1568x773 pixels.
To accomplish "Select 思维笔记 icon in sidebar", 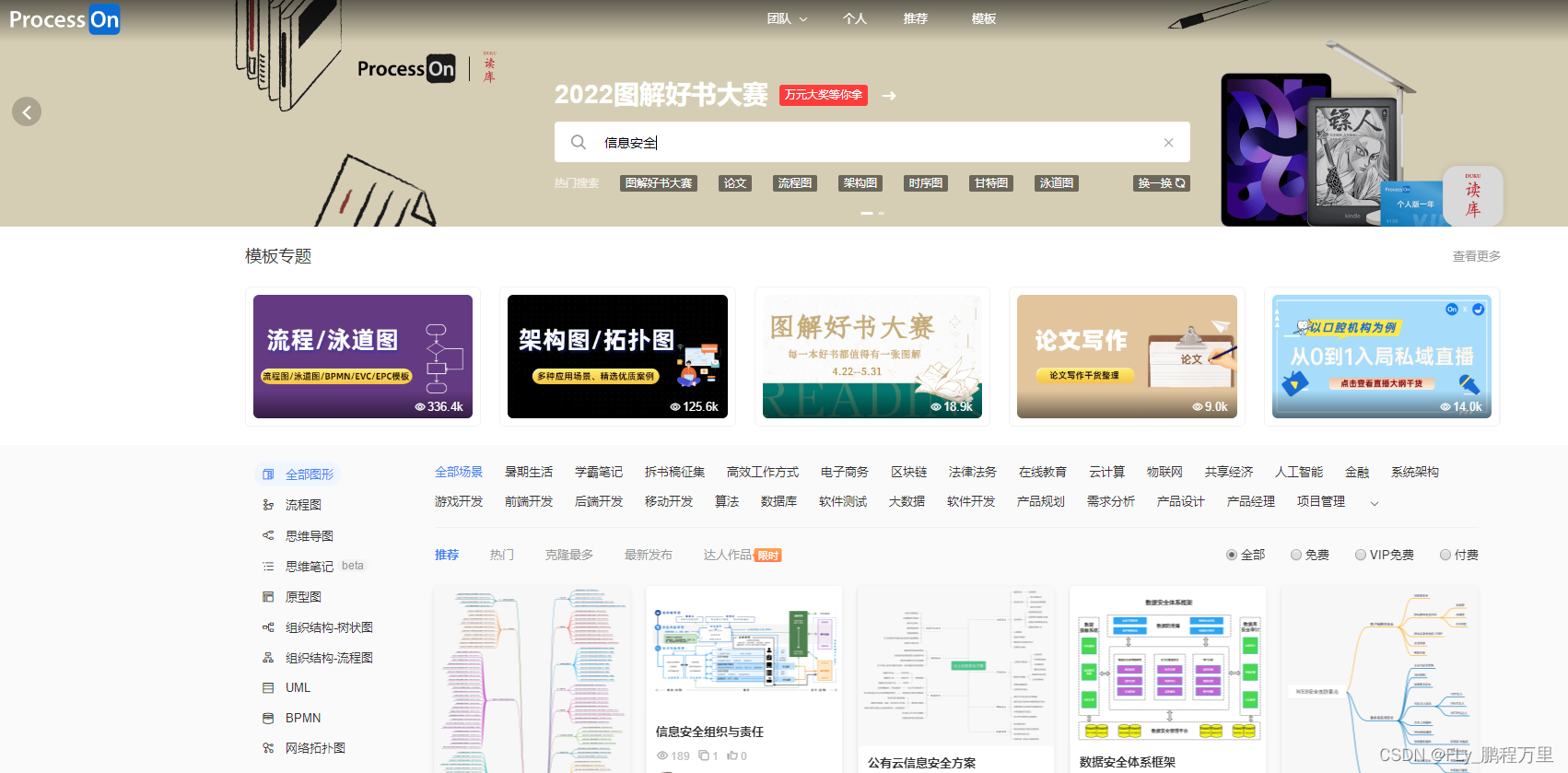I will (x=268, y=566).
